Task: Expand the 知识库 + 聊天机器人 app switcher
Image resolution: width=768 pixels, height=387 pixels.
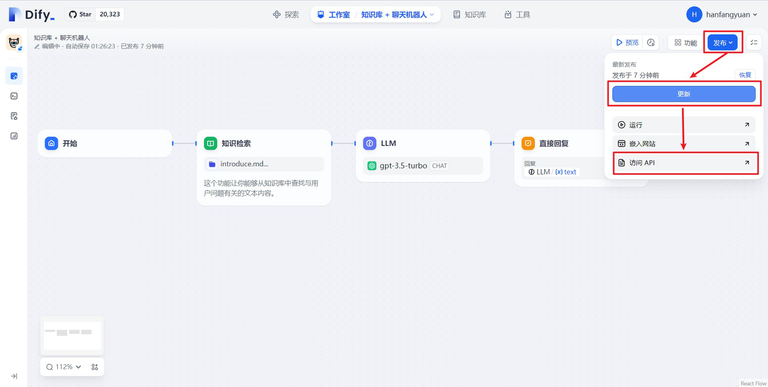Action: pyautogui.click(x=397, y=15)
